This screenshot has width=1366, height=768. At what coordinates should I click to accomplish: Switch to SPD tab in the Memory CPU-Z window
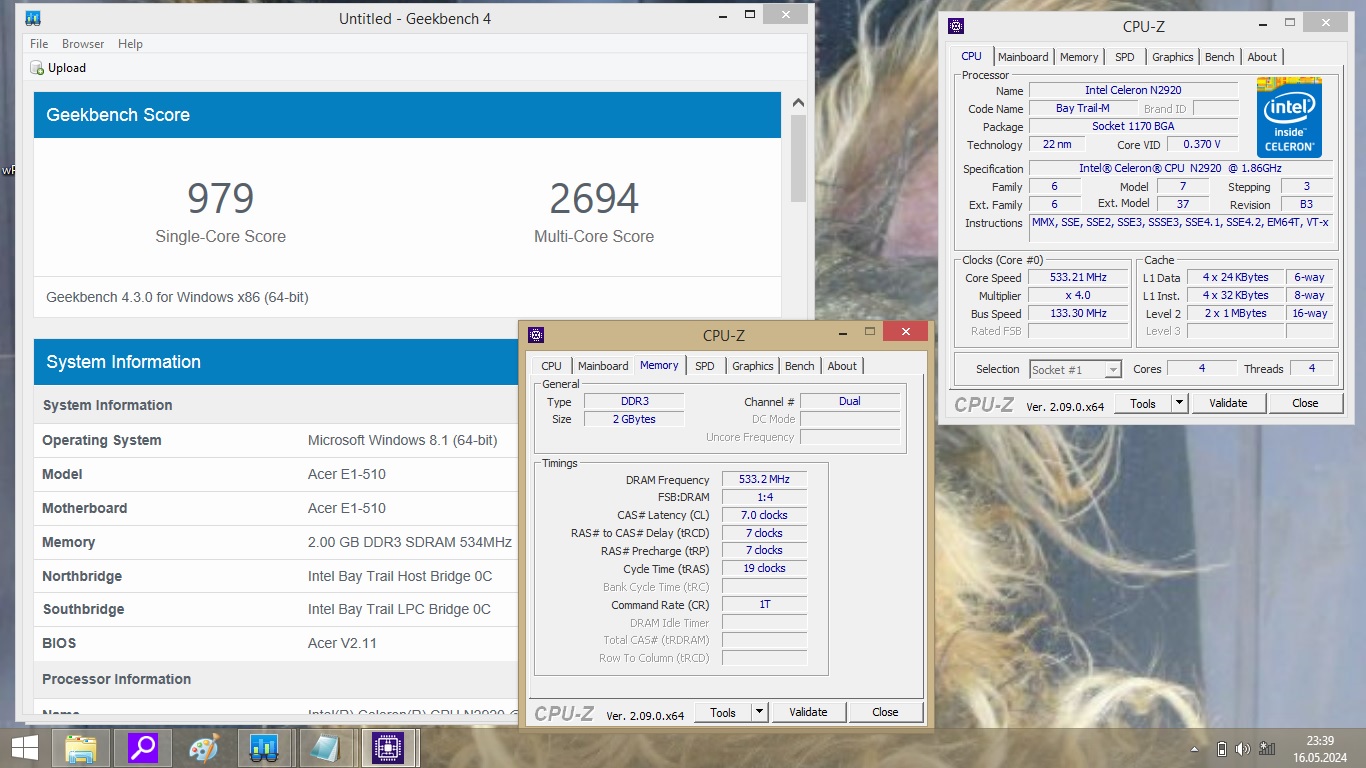tap(705, 366)
